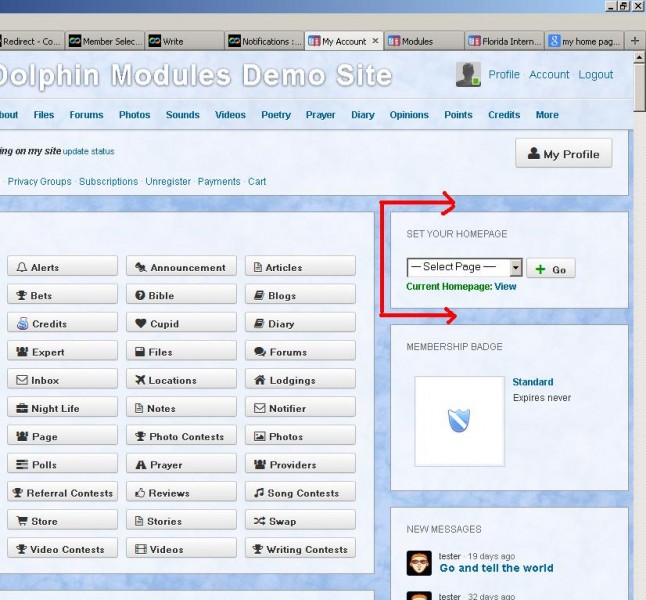Open the Diary module button
This screenshot has height=600, width=646.
pyautogui.click(x=300, y=323)
